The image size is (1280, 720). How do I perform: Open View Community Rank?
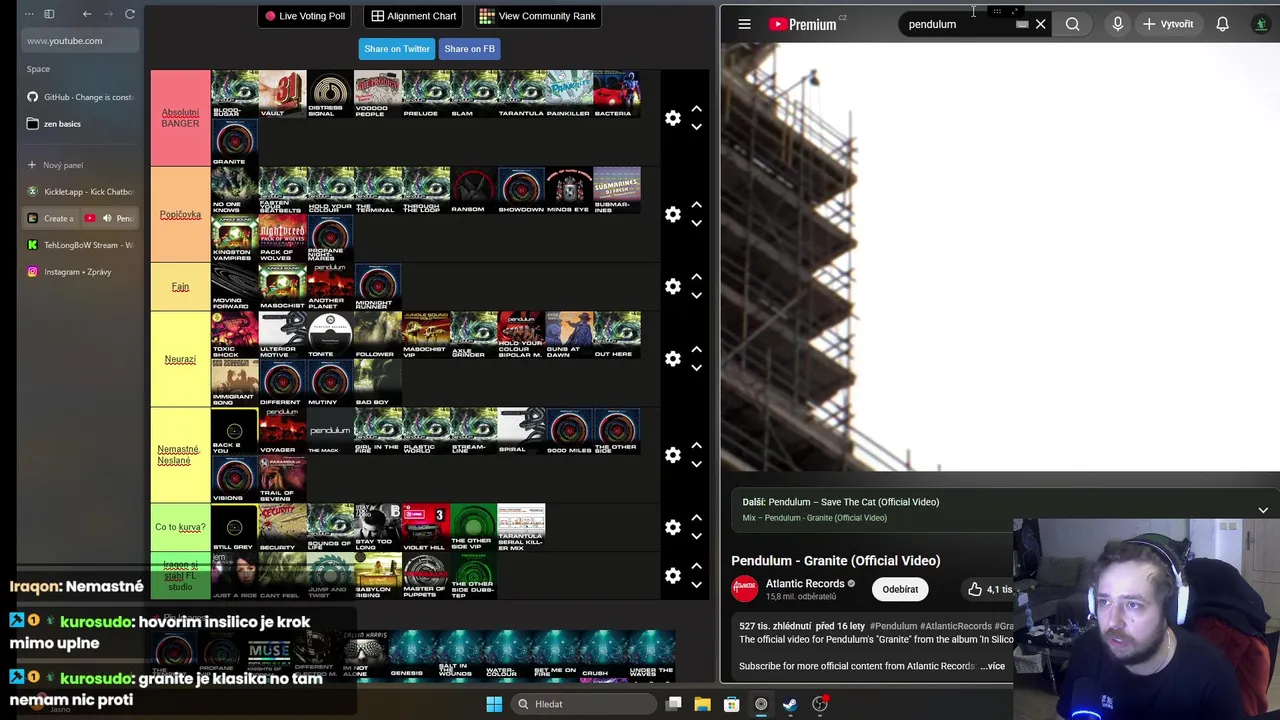pos(537,16)
